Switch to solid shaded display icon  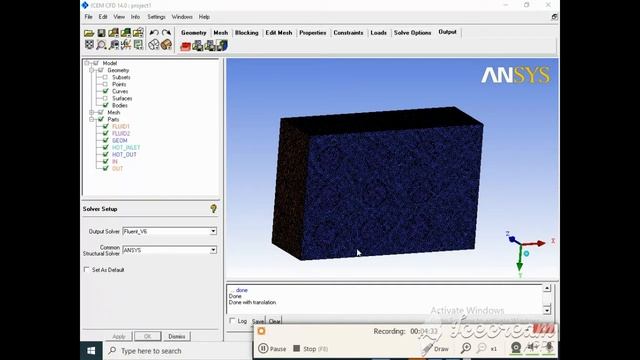(x=166, y=45)
